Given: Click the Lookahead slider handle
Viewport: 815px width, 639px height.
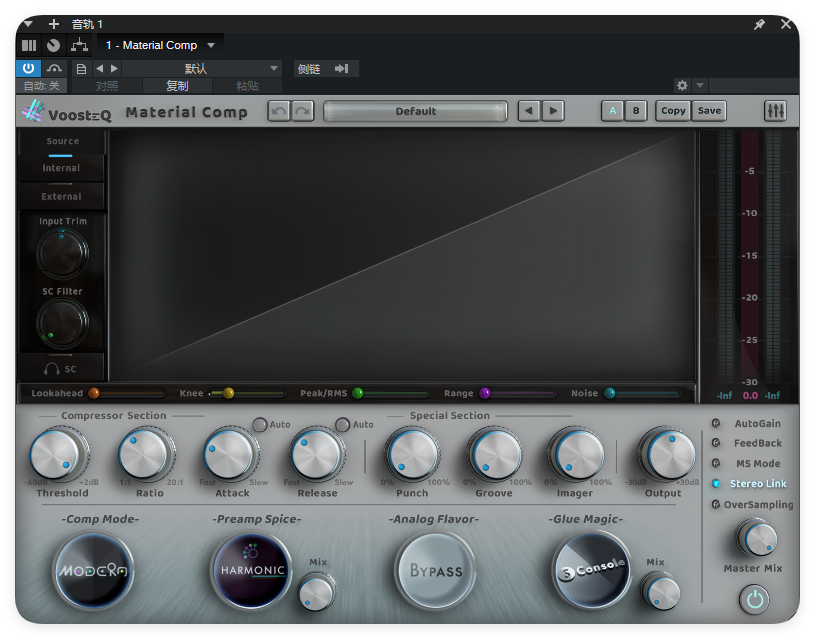Looking at the screenshot, I should pos(94,393).
